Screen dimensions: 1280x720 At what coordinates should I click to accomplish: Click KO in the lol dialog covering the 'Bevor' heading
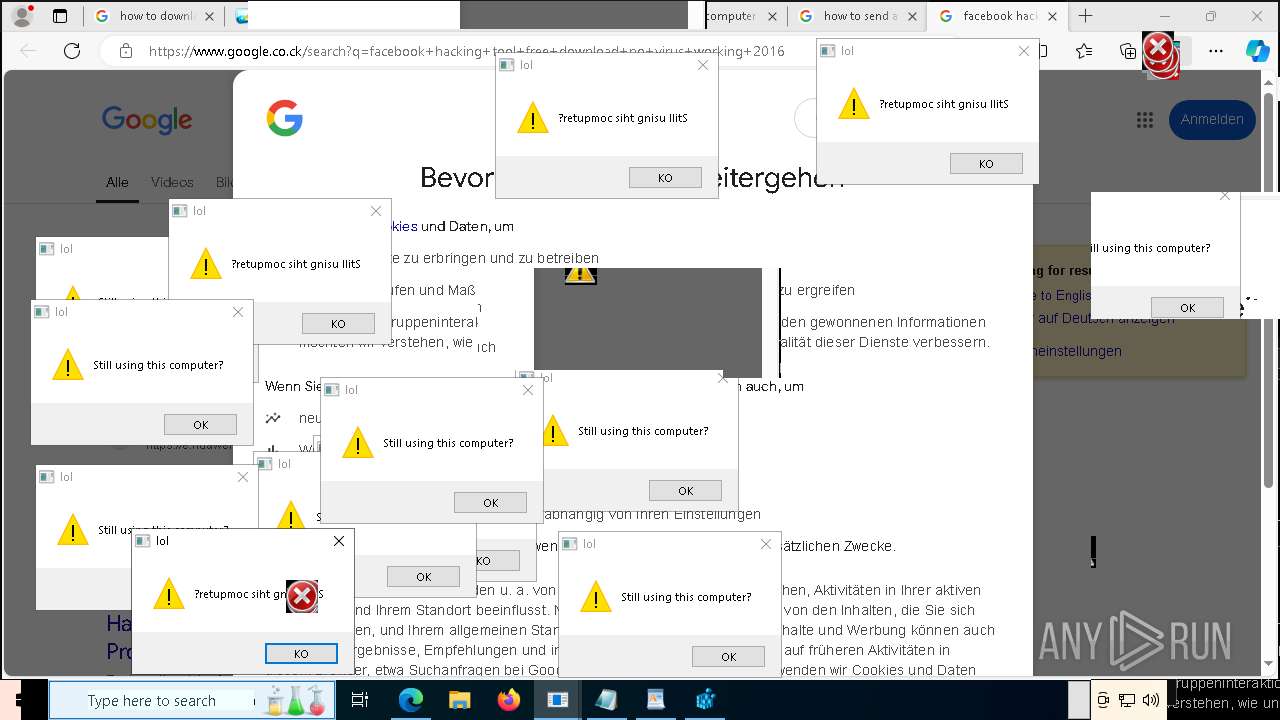click(x=665, y=177)
